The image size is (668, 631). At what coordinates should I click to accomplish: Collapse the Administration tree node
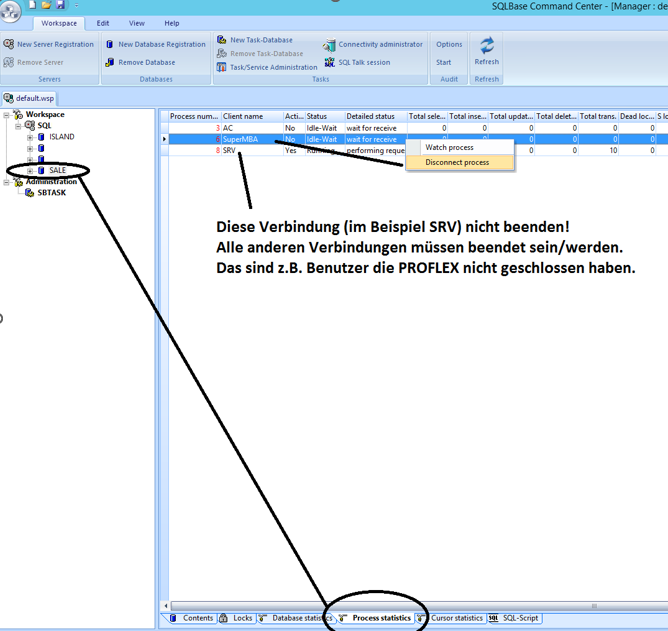point(7,182)
